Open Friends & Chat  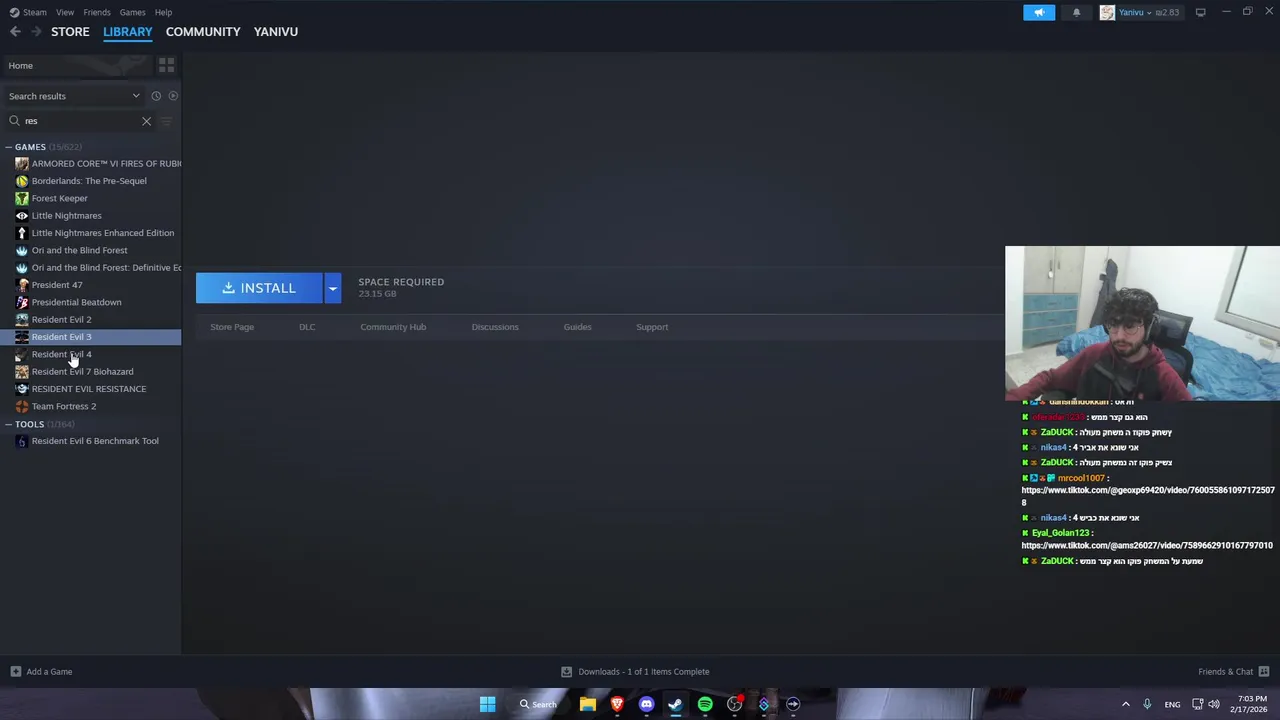click(1233, 672)
